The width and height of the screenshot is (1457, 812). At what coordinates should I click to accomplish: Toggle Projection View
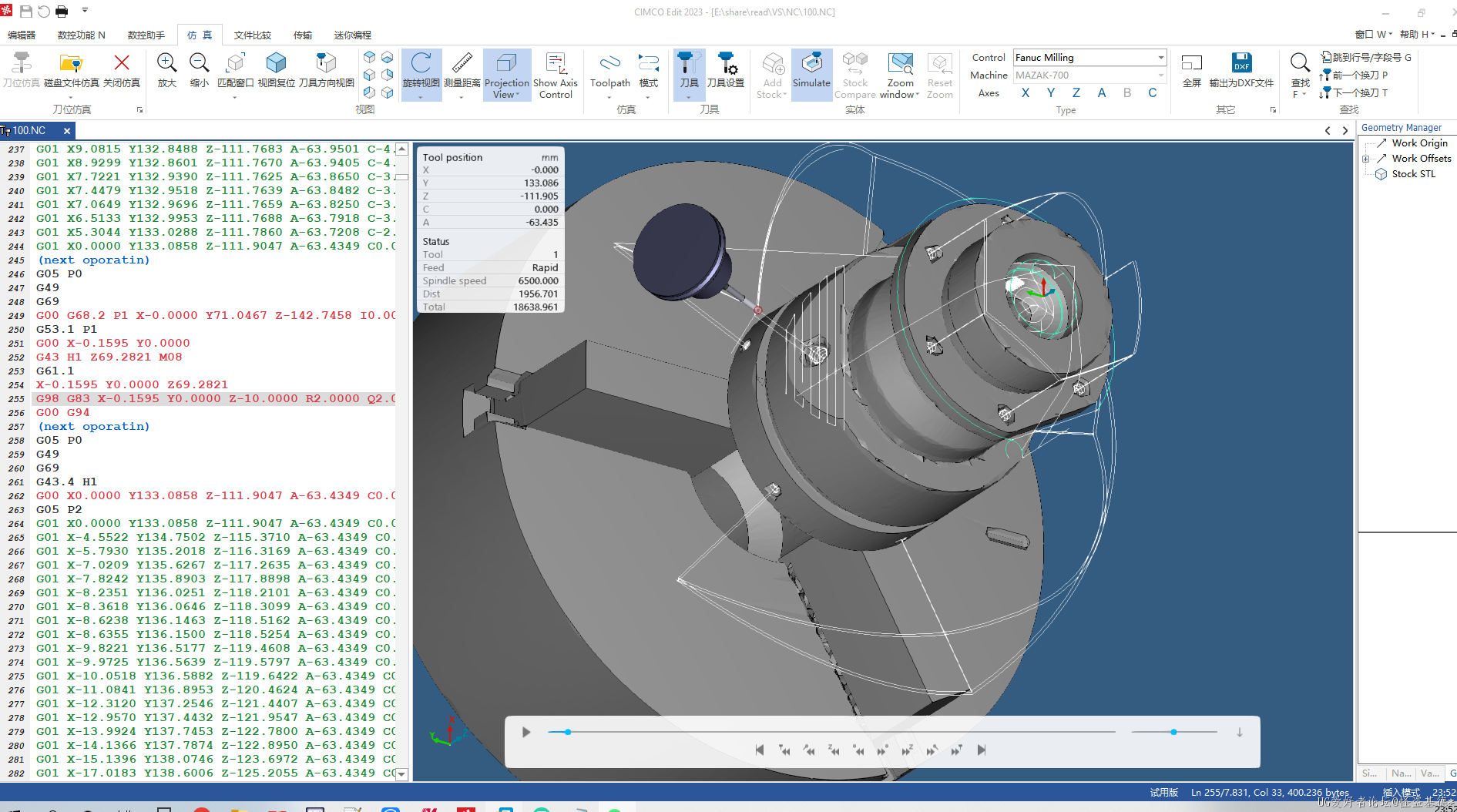click(507, 75)
